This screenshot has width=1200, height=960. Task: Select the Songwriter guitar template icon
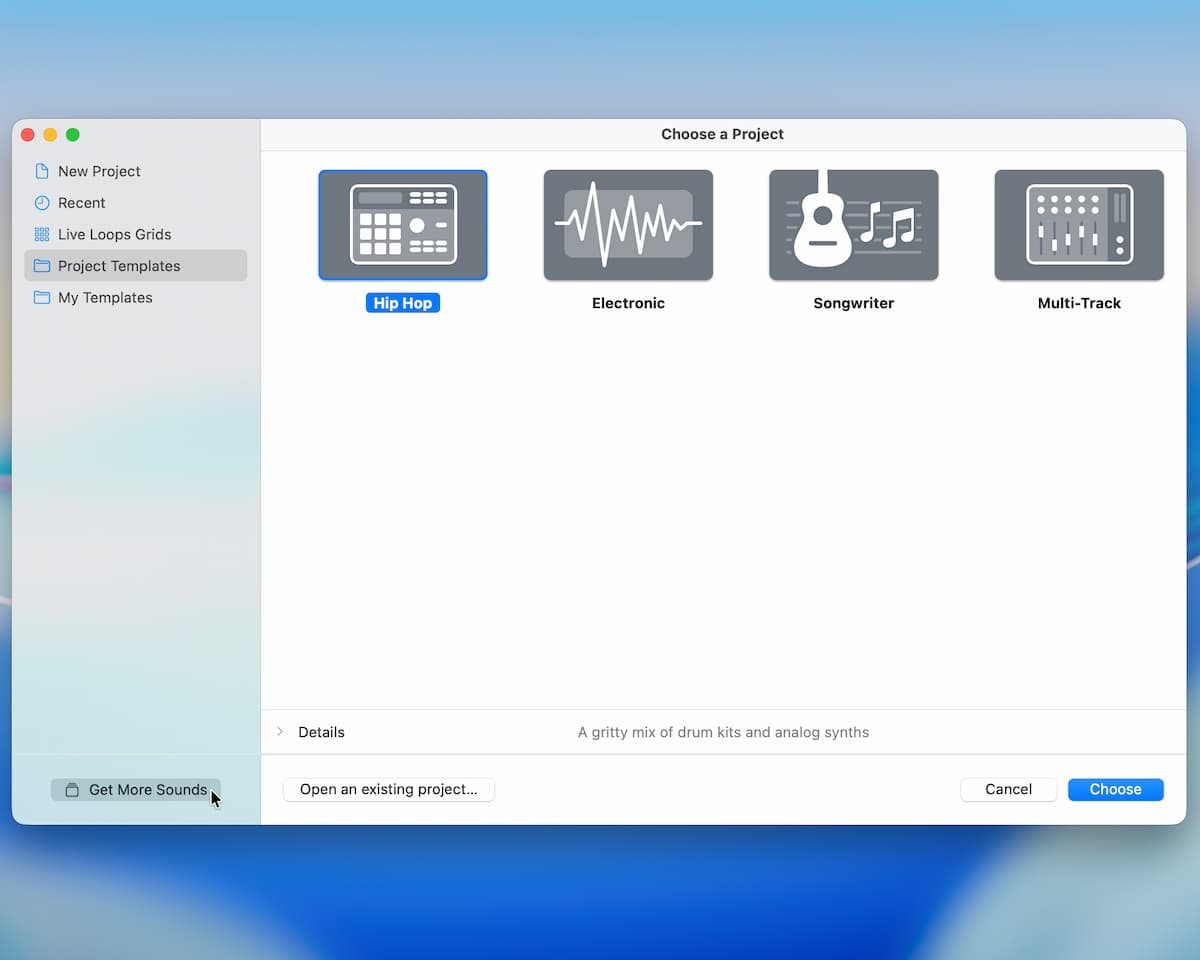pyautogui.click(x=854, y=225)
